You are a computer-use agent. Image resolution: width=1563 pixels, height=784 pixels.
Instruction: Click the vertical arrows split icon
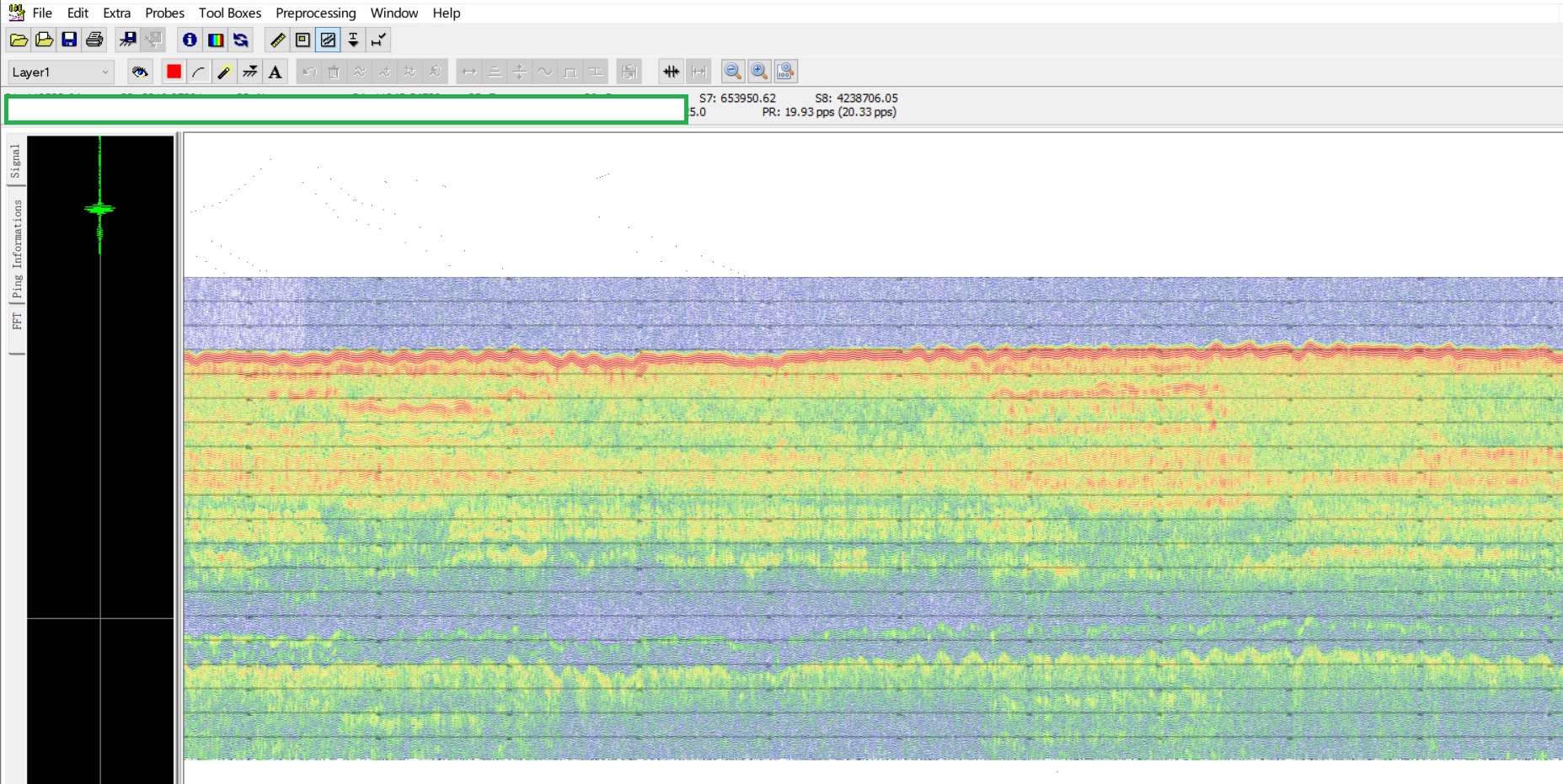[x=520, y=72]
